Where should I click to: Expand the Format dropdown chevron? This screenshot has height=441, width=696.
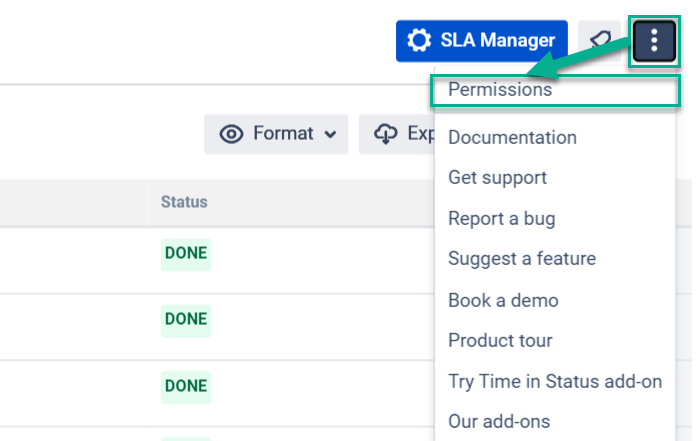(330, 134)
